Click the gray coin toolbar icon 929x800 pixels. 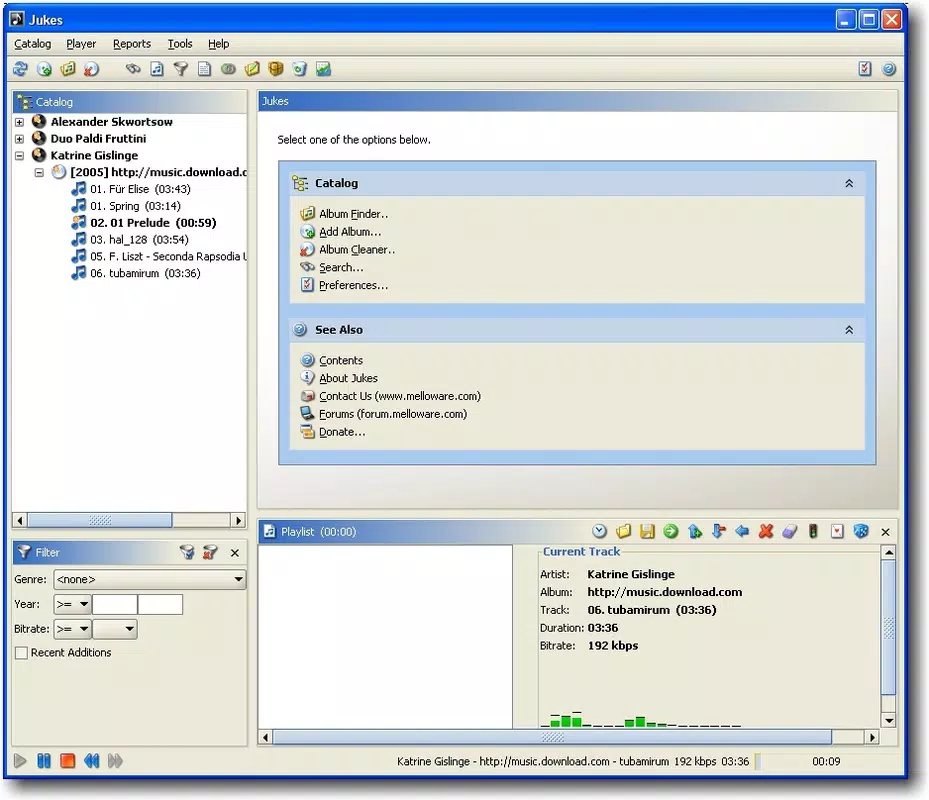tap(228, 69)
